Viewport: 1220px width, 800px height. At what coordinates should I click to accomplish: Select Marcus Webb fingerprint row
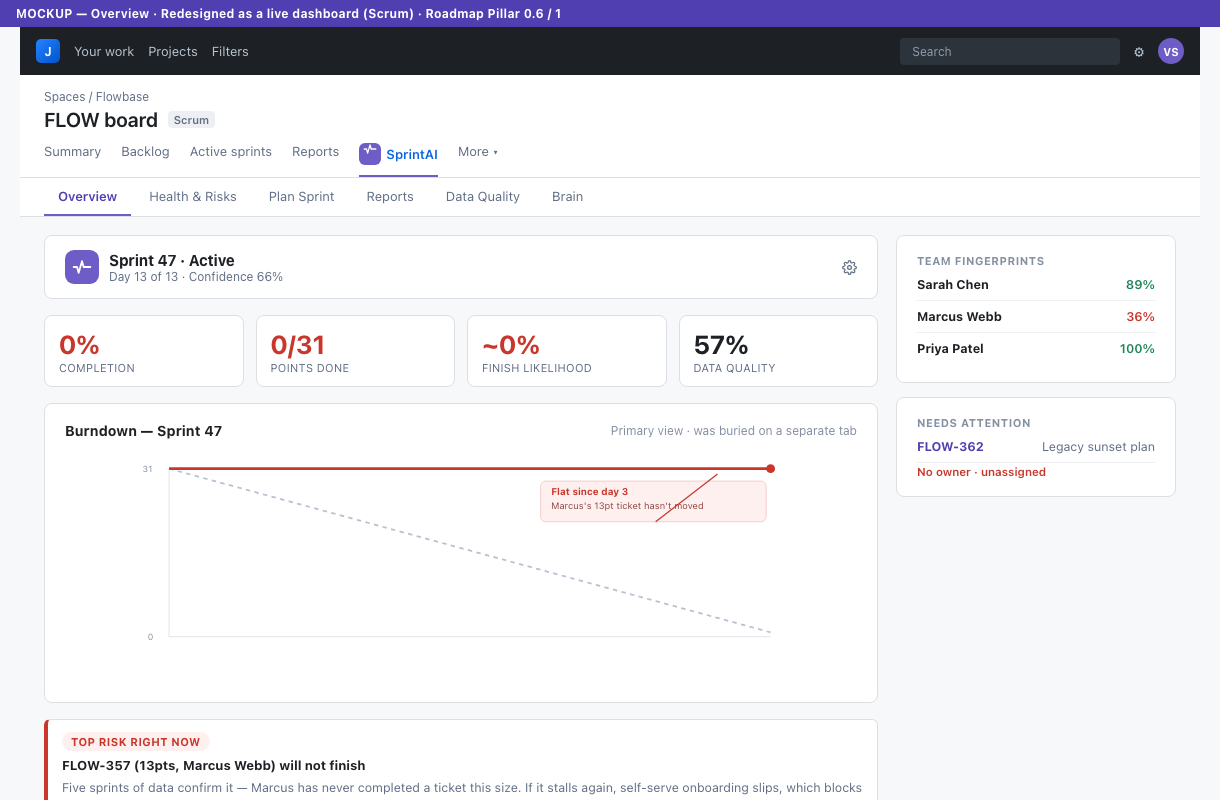tap(1036, 317)
